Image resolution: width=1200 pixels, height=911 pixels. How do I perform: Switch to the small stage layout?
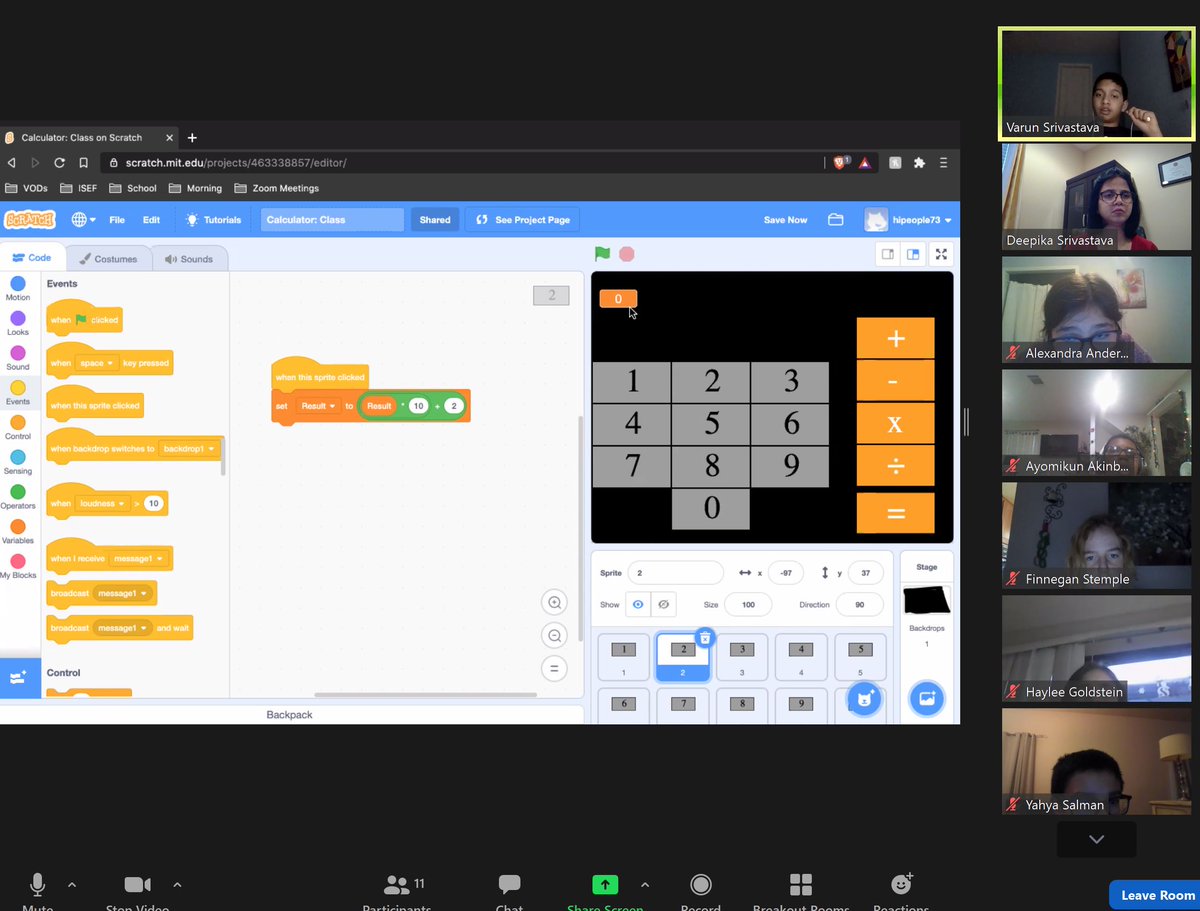(x=887, y=254)
